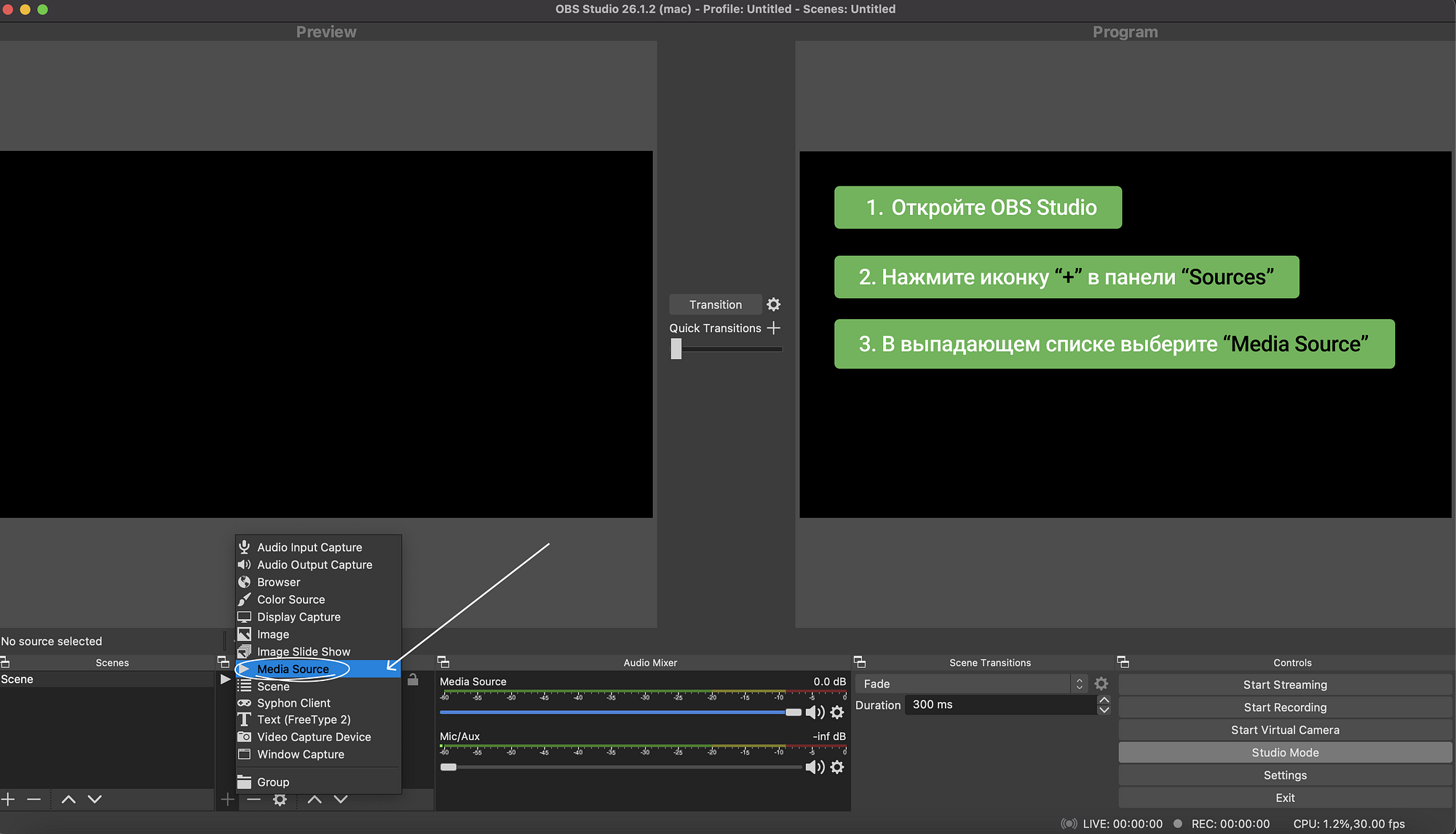Image resolution: width=1456 pixels, height=834 pixels.
Task: Open Mic/Aux audio settings gear
Action: click(x=837, y=767)
